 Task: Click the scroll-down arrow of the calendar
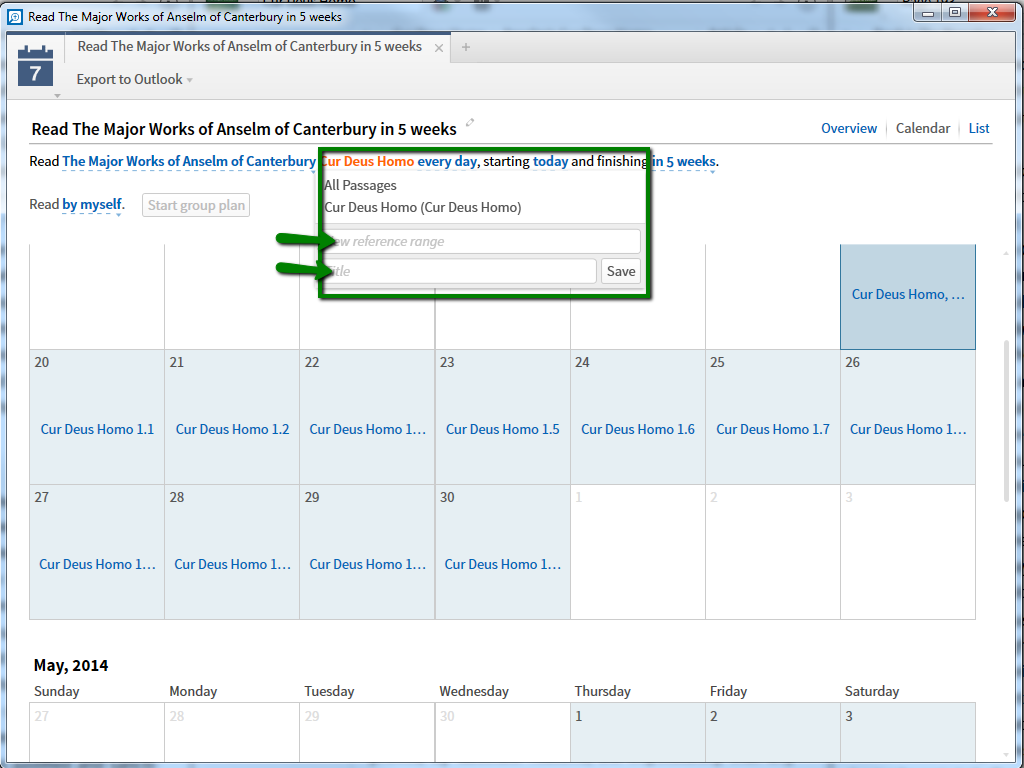[x=1006, y=755]
